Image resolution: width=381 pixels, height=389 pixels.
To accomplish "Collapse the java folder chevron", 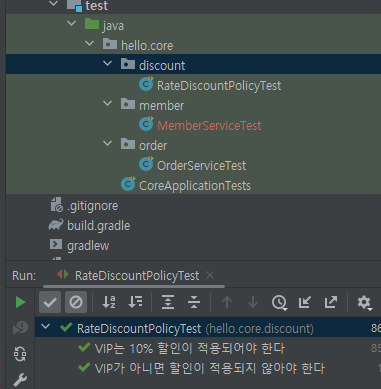I will coord(71,24).
